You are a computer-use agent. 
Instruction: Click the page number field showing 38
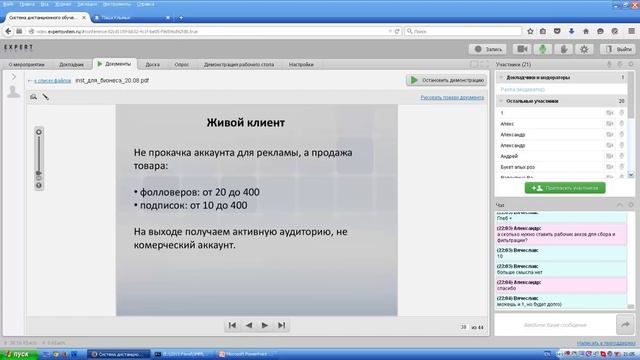coord(464,327)
